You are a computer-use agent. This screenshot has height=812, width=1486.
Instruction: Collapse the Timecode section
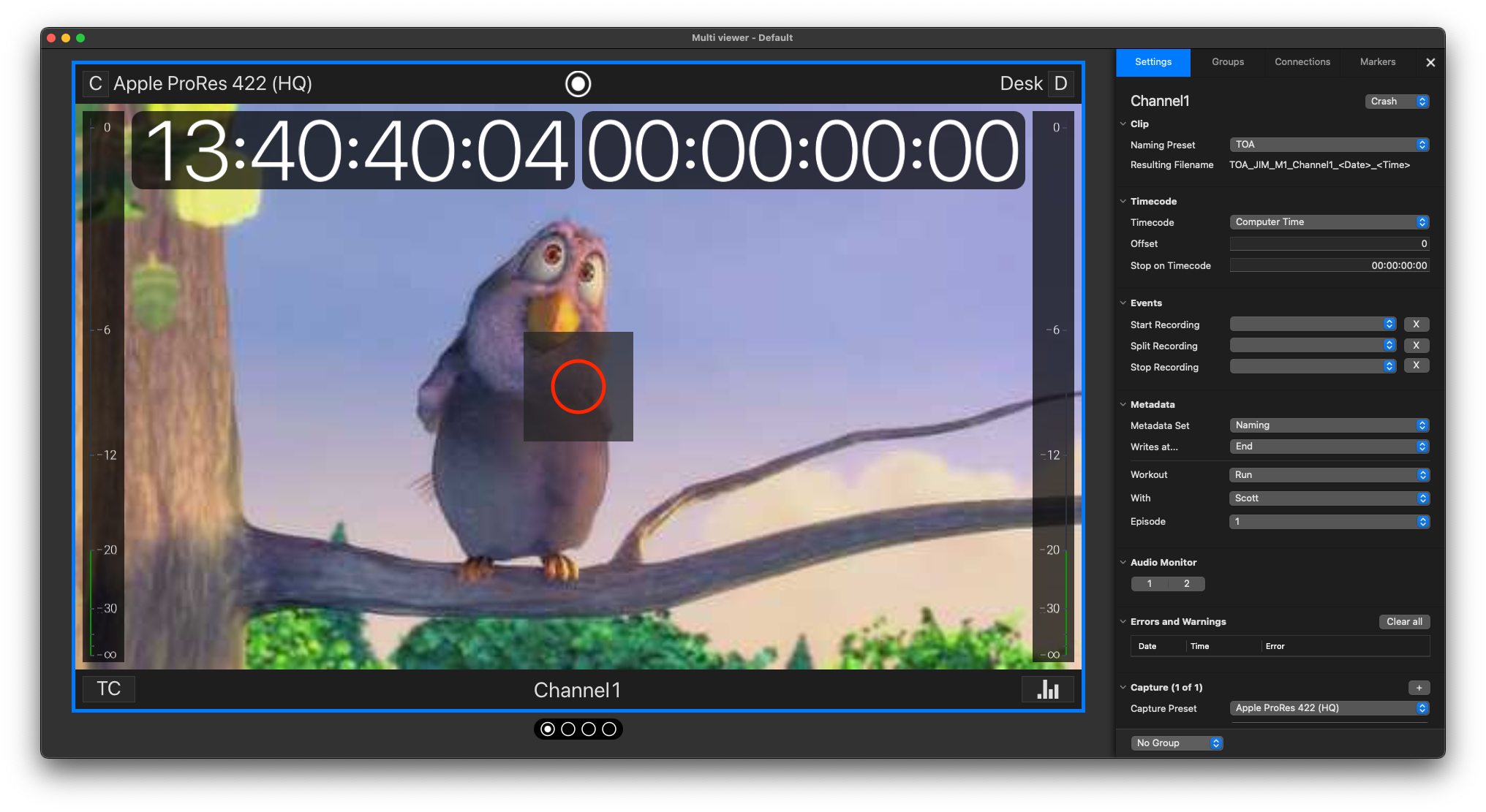click(x=1123, y=201)
